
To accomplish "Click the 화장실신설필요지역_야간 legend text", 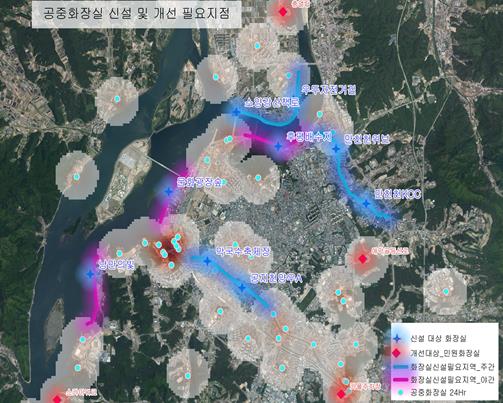I will [452, 380].
